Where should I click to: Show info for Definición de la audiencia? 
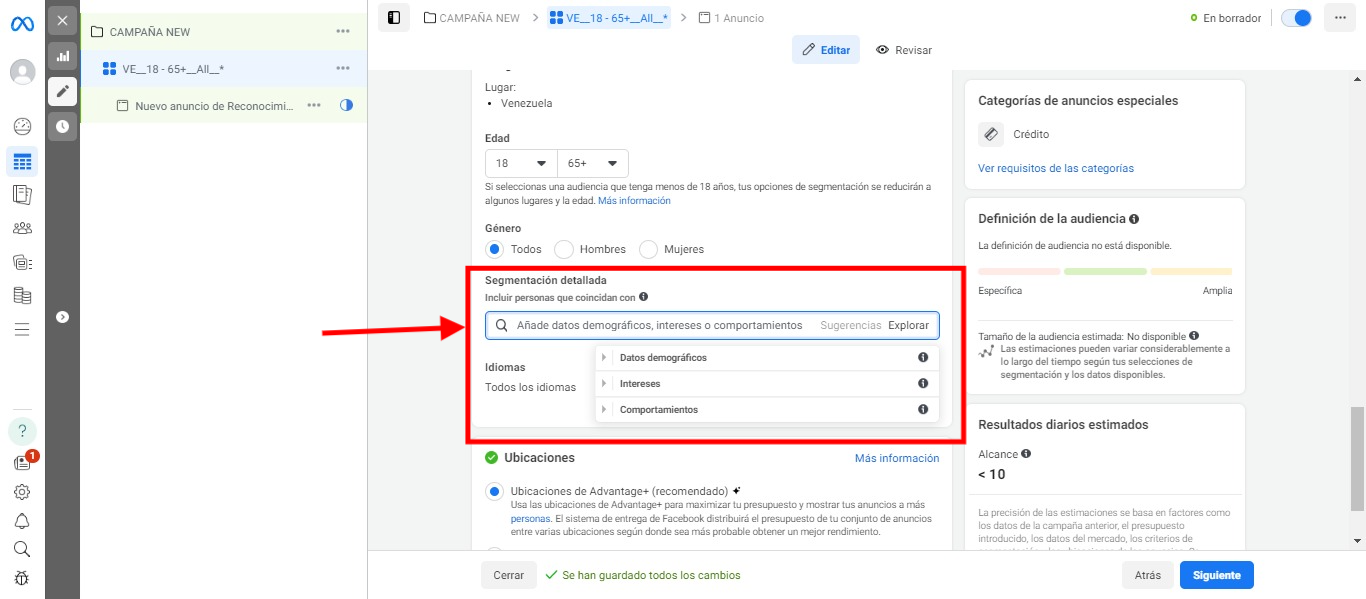[1134, 219]
